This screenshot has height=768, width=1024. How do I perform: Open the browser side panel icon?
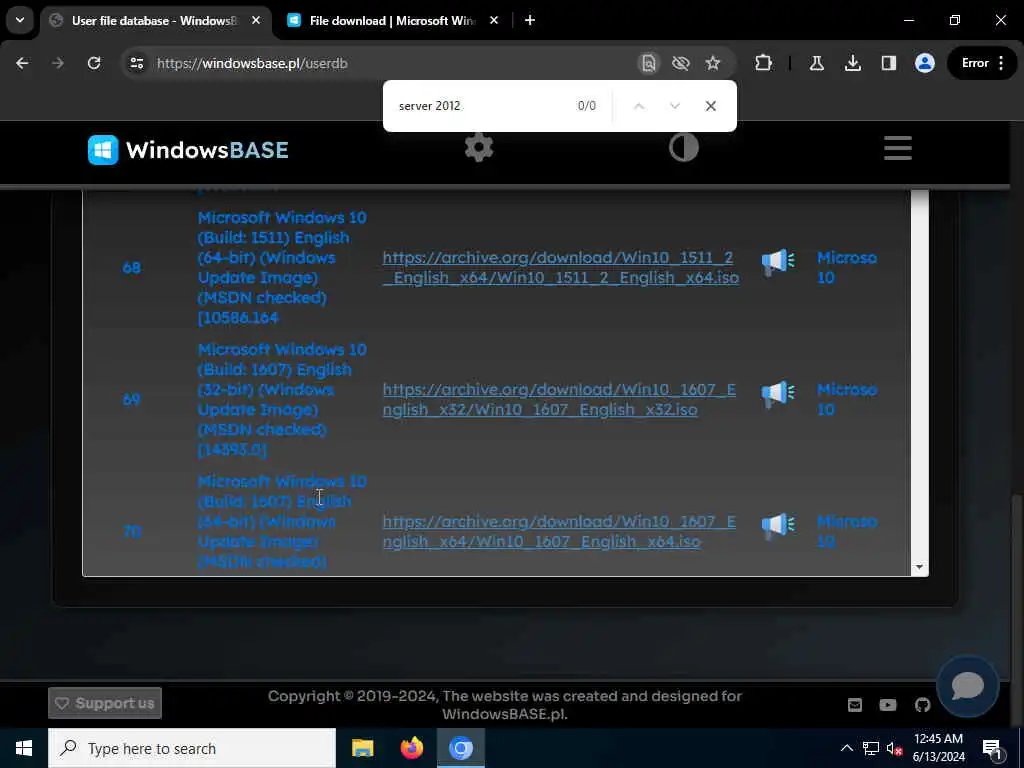click(x=888, y=63)
